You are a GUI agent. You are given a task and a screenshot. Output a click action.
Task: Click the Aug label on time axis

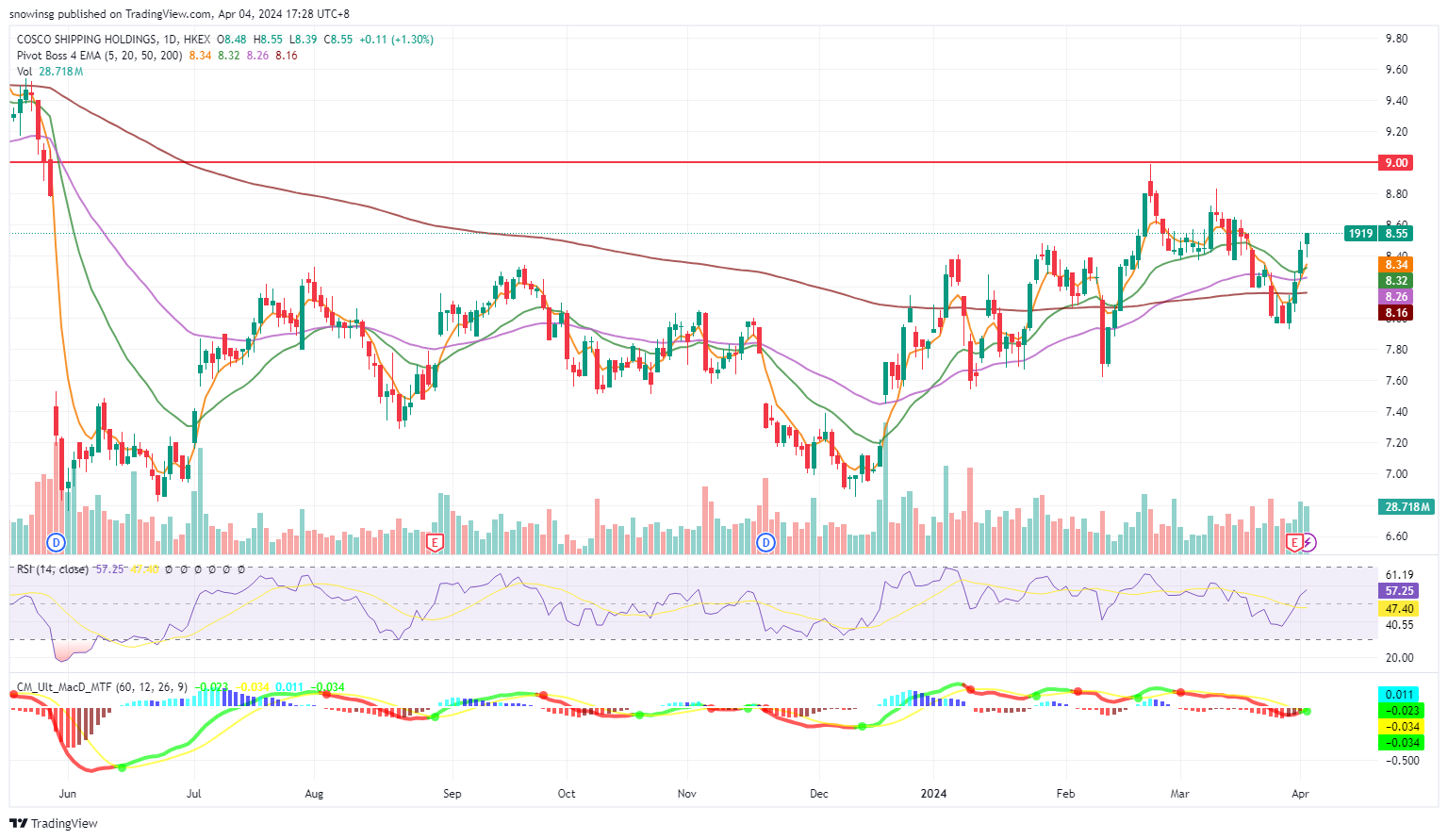coord(314,794)
